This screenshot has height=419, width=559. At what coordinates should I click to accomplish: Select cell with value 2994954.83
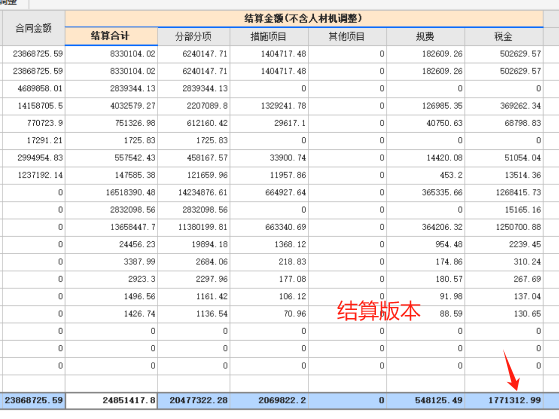click(x=34, y=158)
